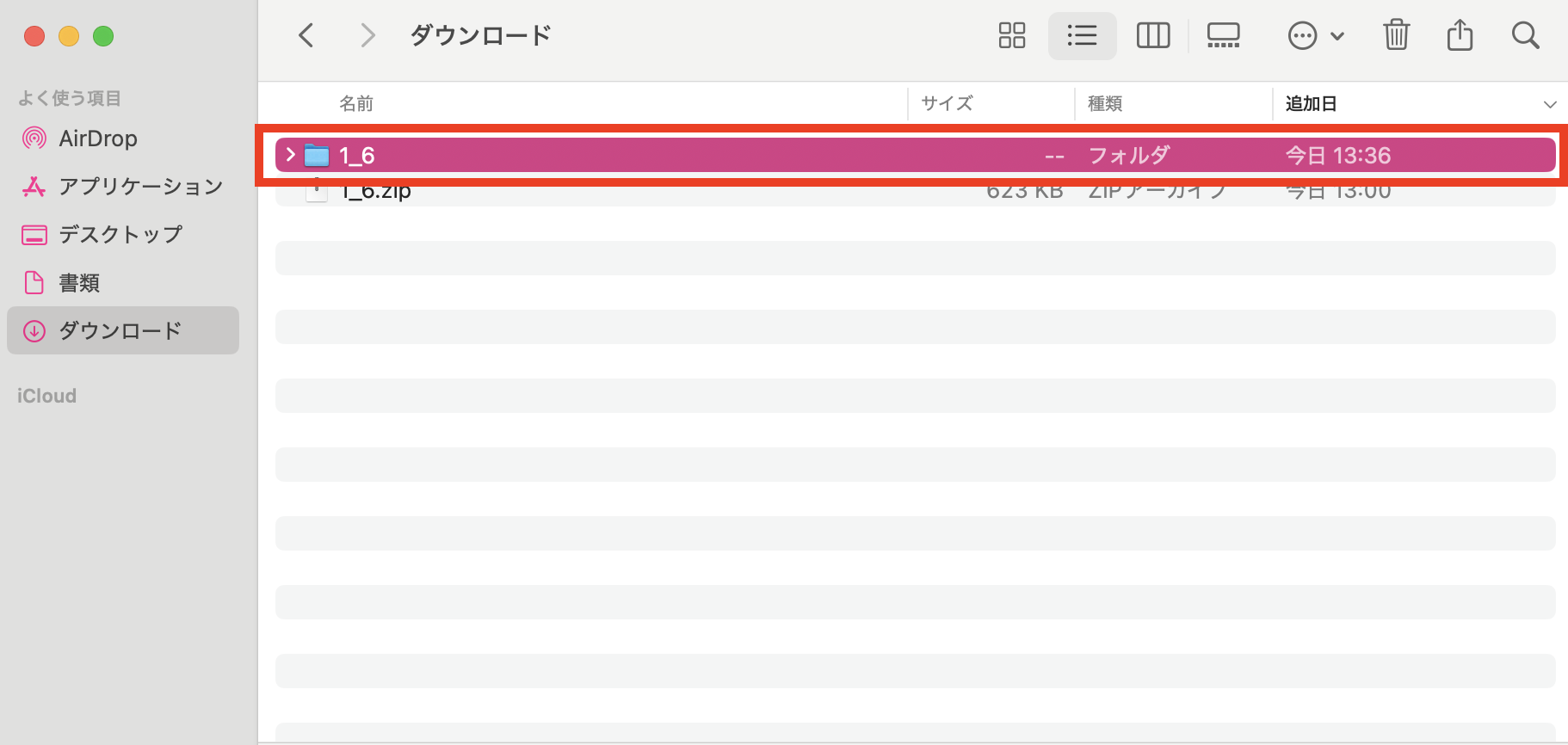Screen dimensions: 1568x745
Task: Switch to gallery view
Action: tap(1223, 35)
